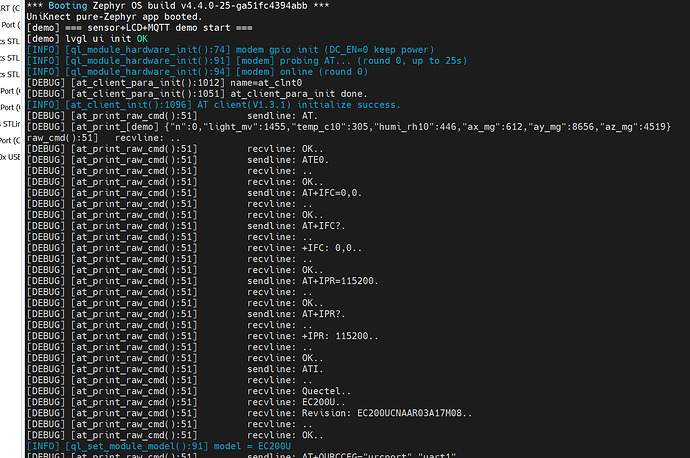Select the JSON sensor line containing 'light_mv'
The image size is (690, 458).
click(349, 127)
